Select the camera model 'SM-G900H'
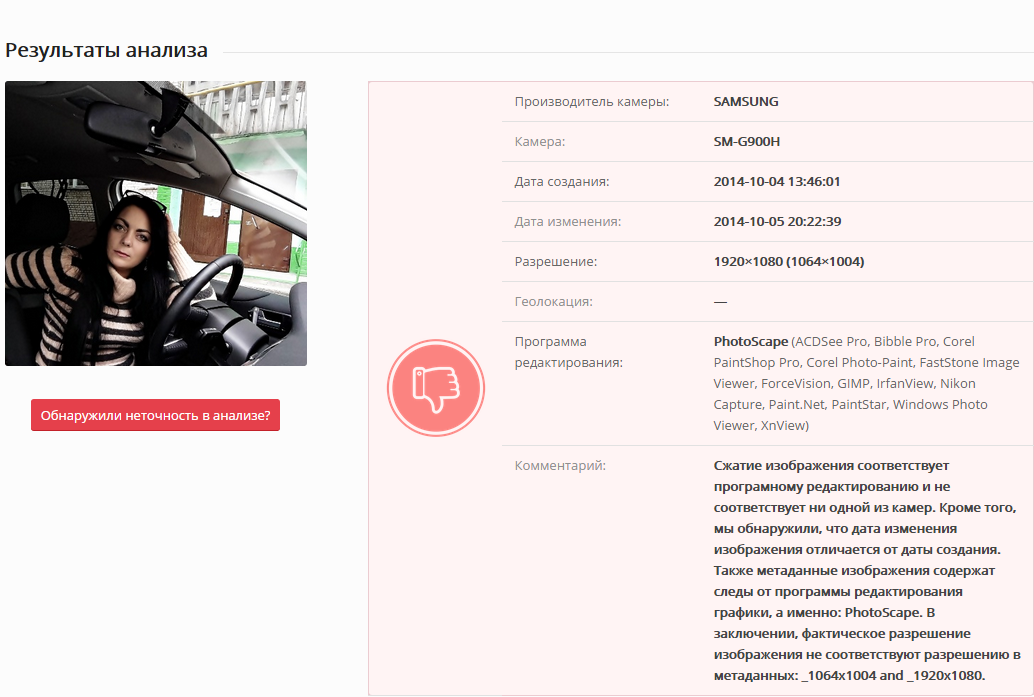 (x=746, y=142)
